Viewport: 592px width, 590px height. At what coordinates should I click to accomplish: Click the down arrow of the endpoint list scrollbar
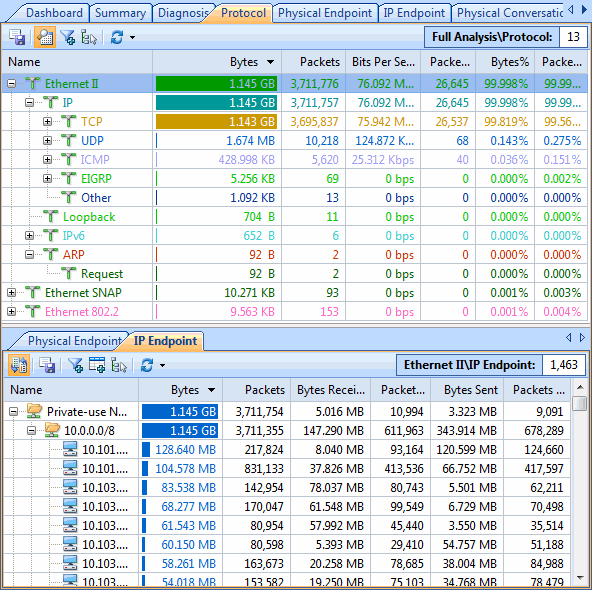click(580, 578)
